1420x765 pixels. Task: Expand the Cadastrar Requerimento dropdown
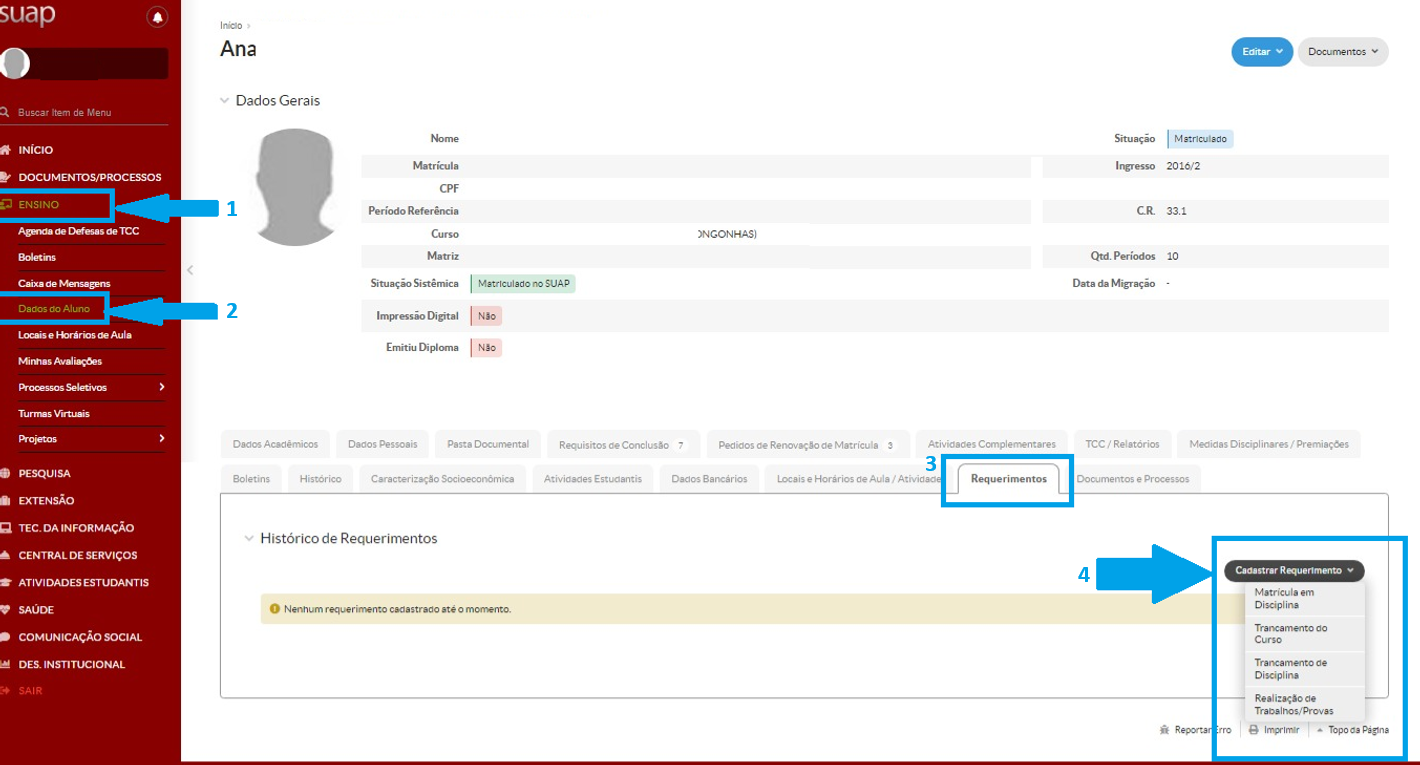(1293, 571)
